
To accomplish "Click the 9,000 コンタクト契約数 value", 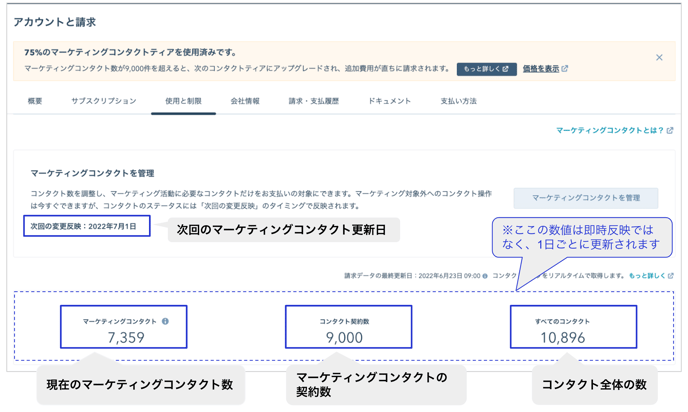I will (344, 337).
